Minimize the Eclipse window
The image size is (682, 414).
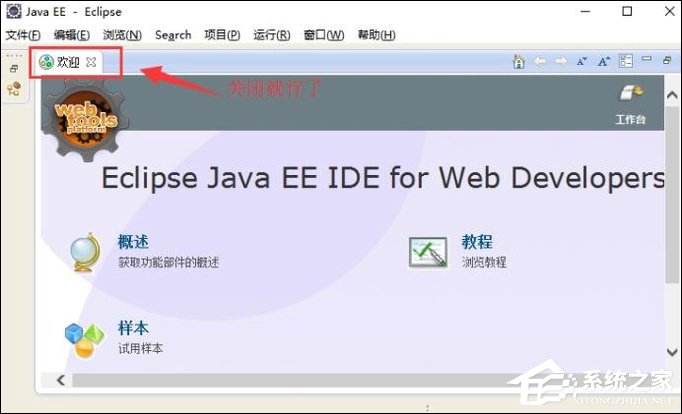point(585,11)
